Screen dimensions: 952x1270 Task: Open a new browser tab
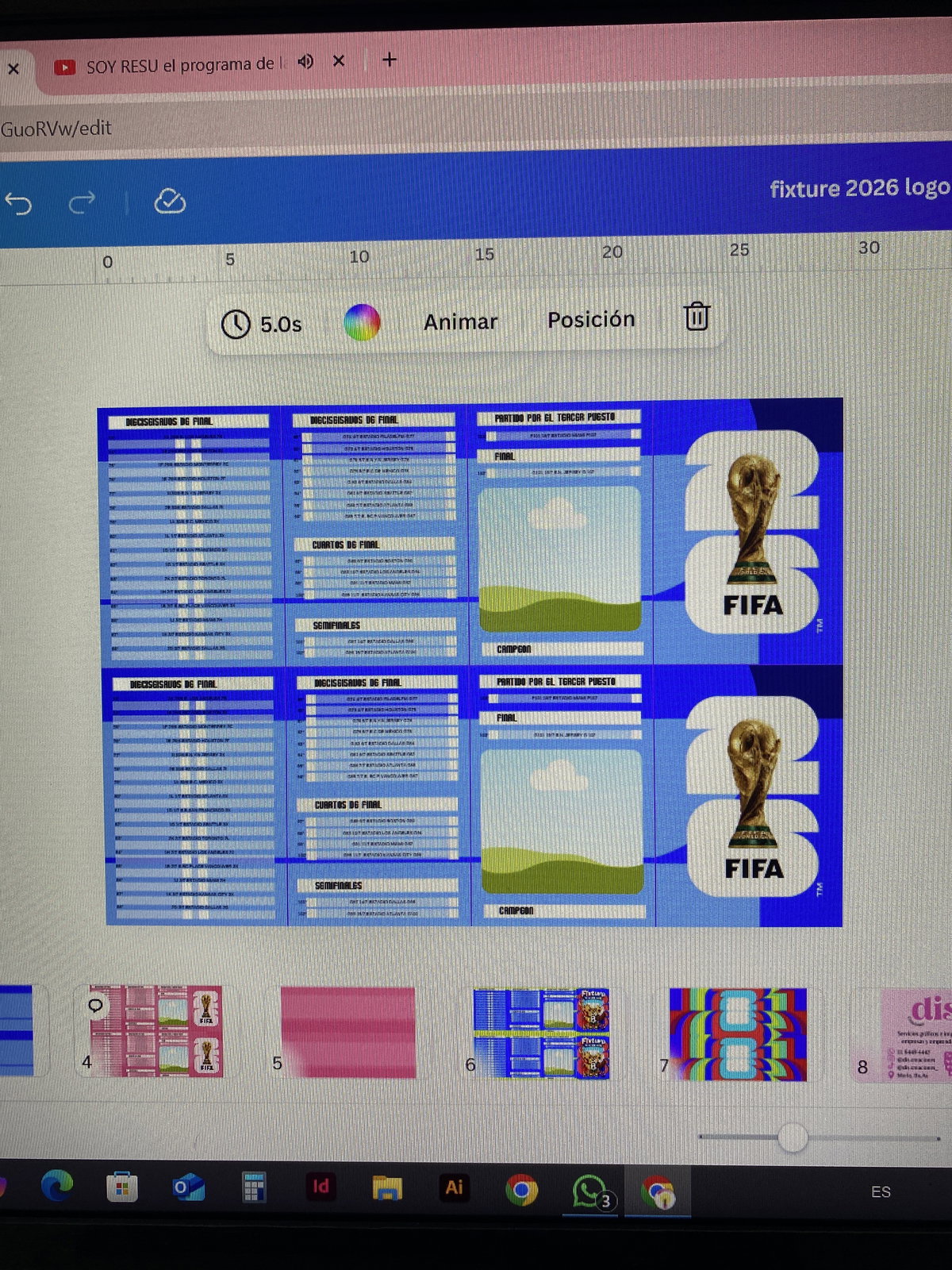390,60
